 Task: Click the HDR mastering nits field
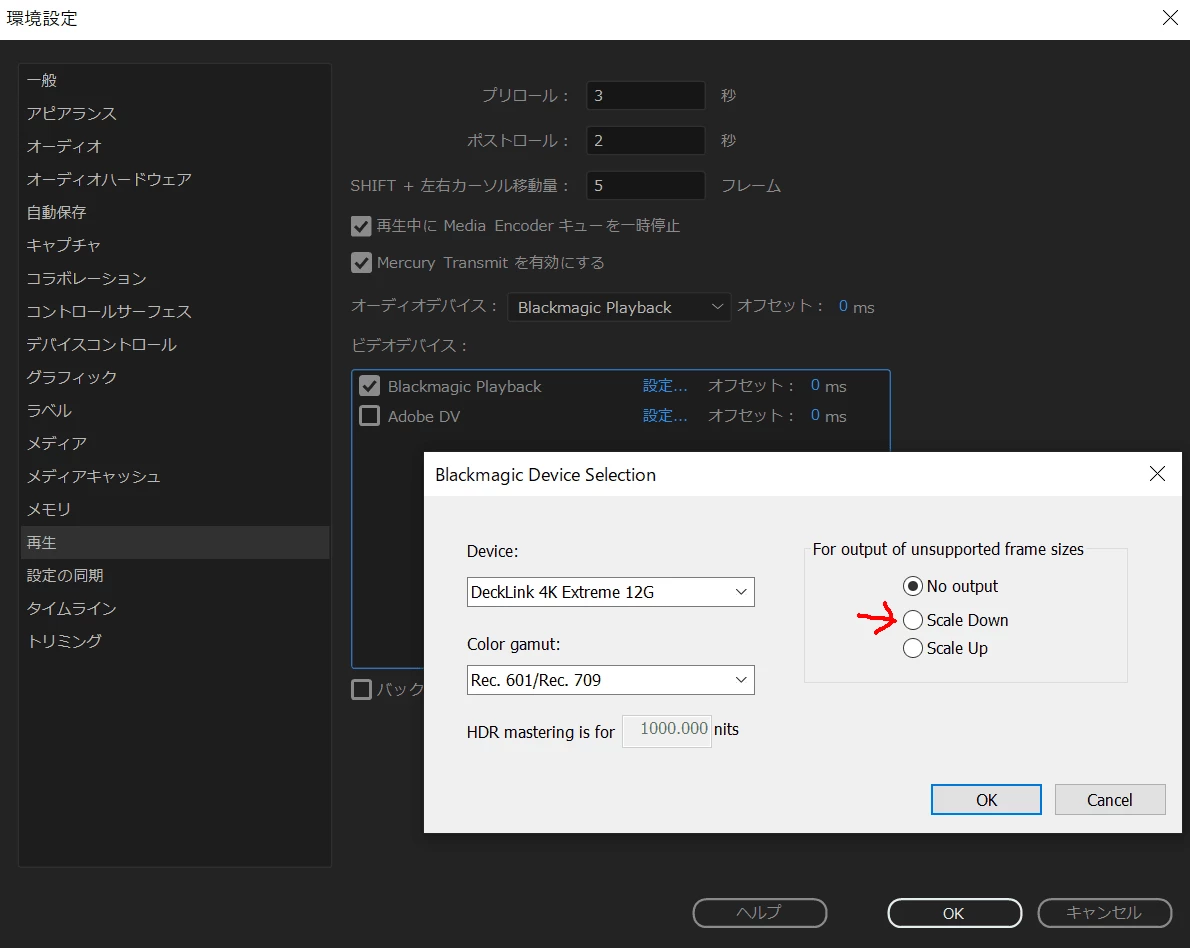coord(666,730)
